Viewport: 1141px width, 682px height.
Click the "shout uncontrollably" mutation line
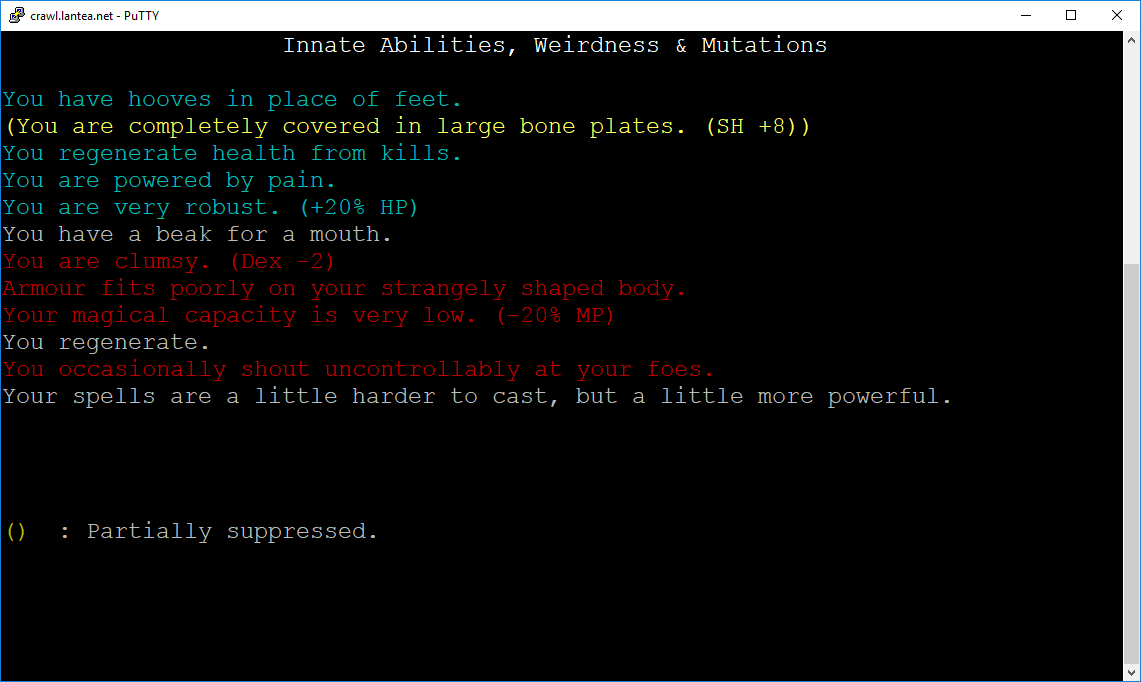click(358, 369)
